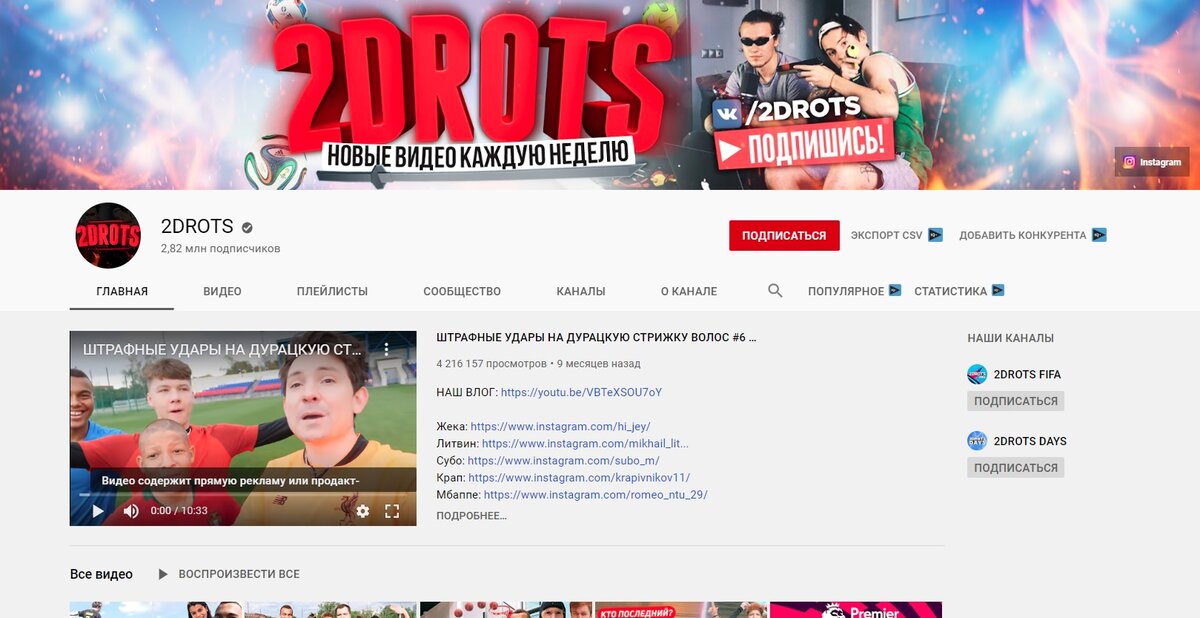1200x618 pixels.
Task: Open the Каналы tab
Action: pos(581,291)
